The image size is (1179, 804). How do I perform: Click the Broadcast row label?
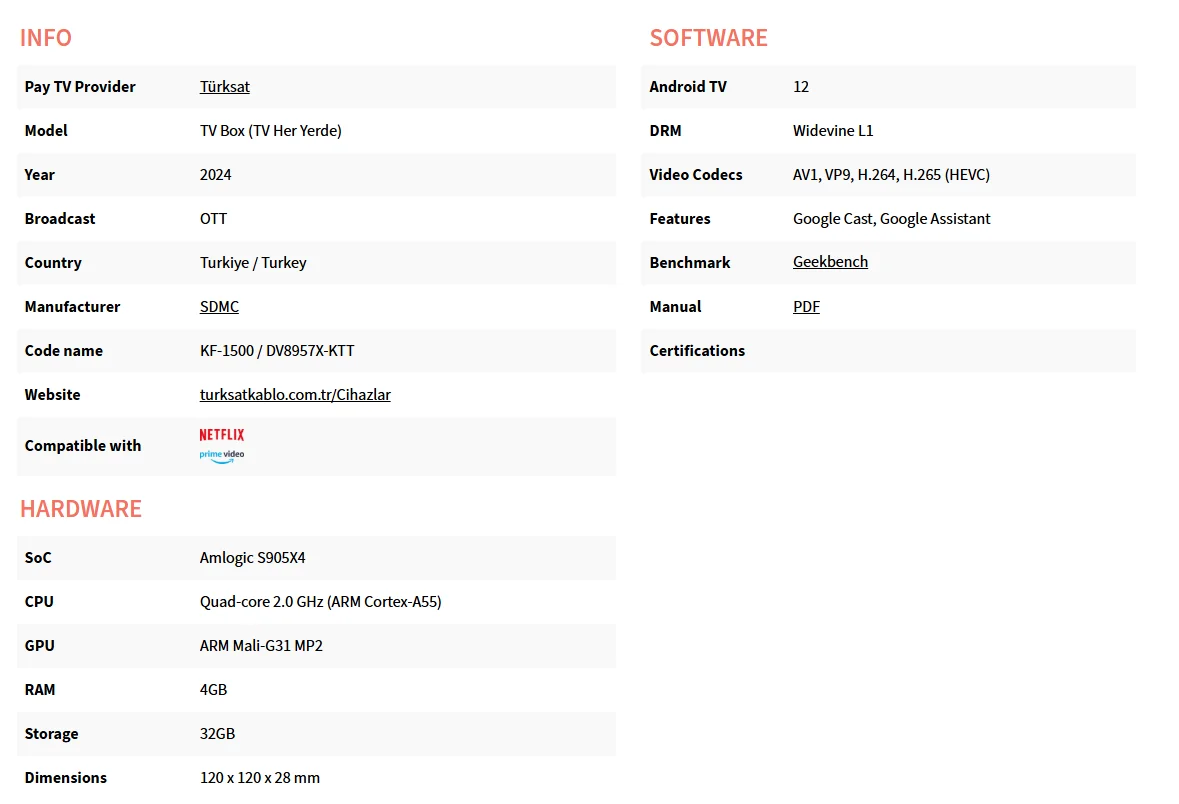coord(59,219)
